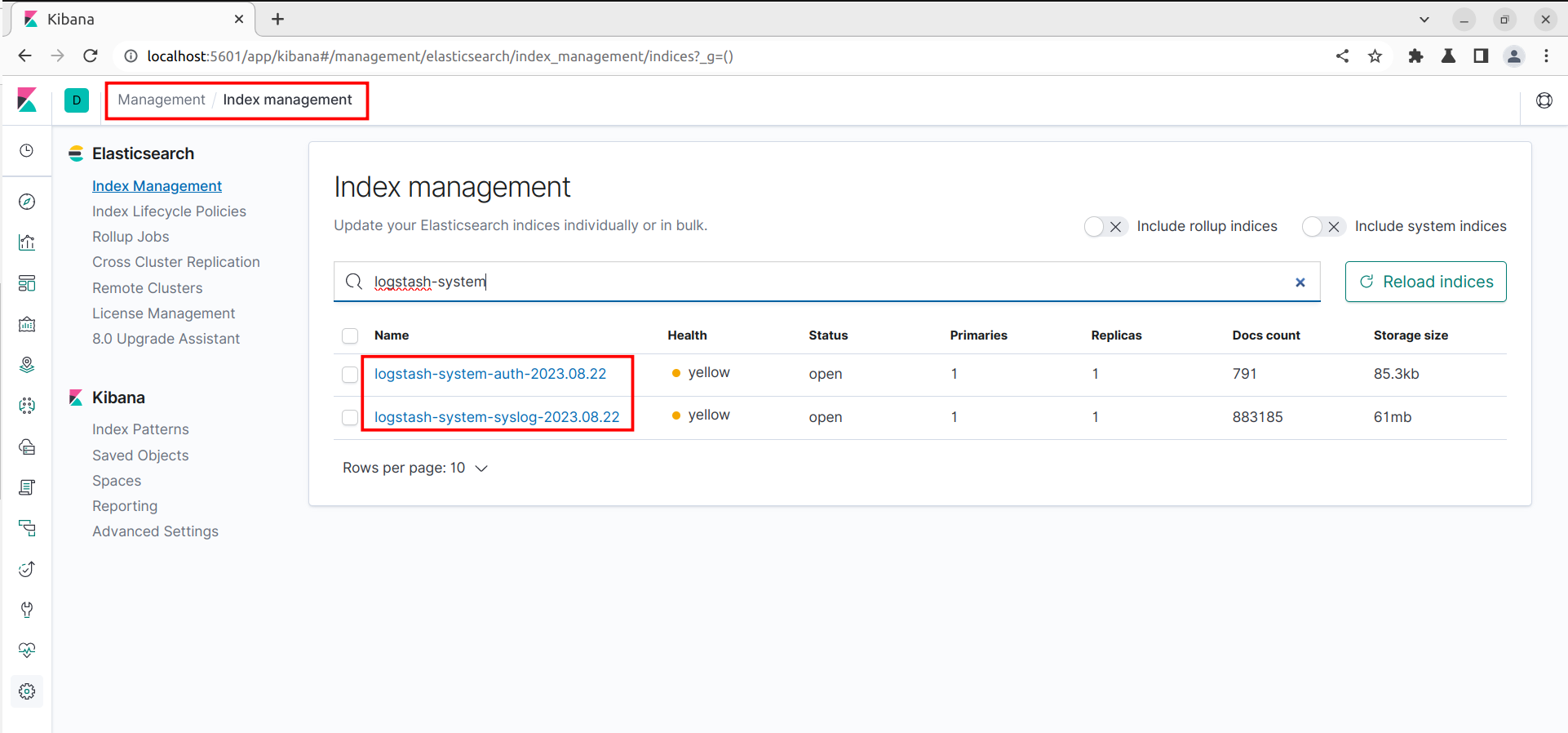Open the browser share icon

click(1342, 56)
